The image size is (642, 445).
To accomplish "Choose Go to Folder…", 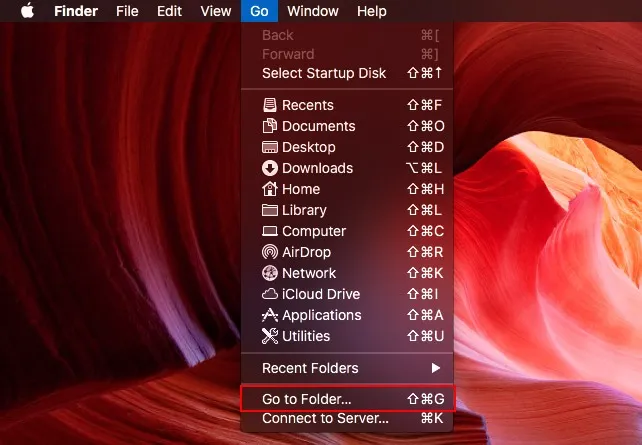I will pos(347,399).
